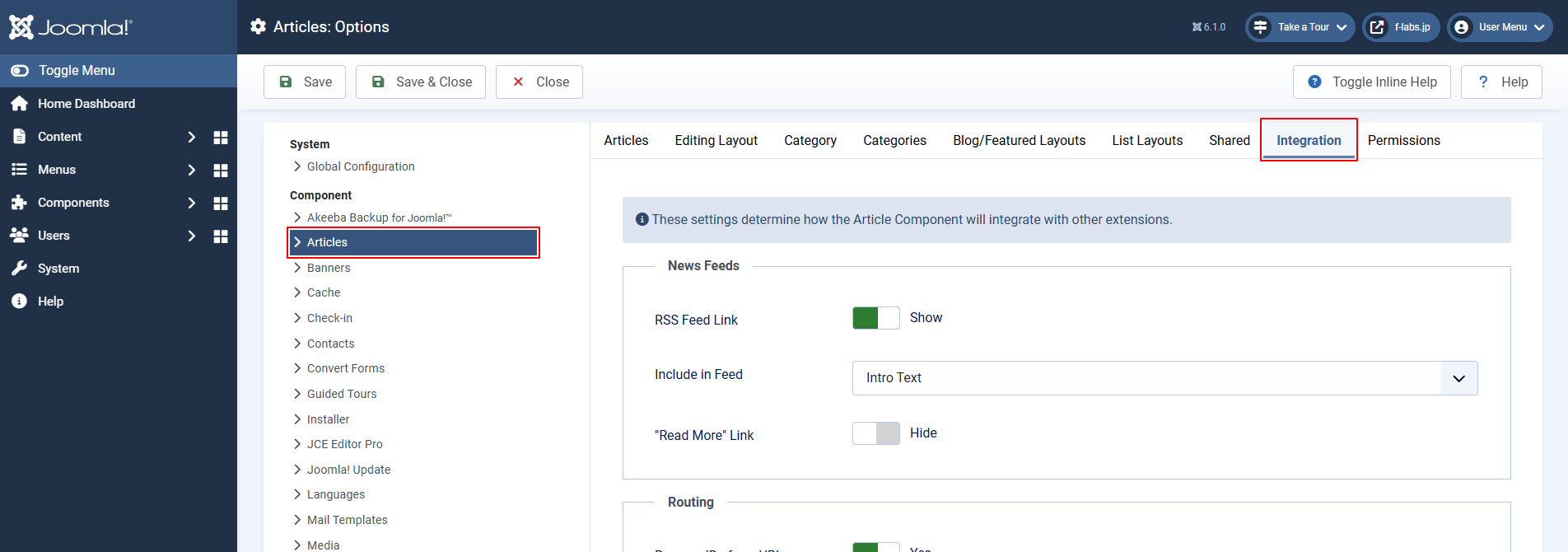
Task: Collapse sidebar with Toggle Menu
Action: (x=76, y=71)
